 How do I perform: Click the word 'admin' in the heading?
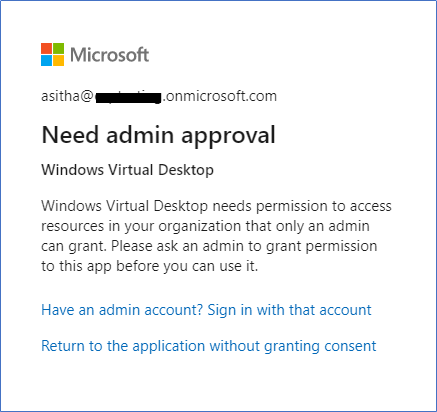pos(140,135)
